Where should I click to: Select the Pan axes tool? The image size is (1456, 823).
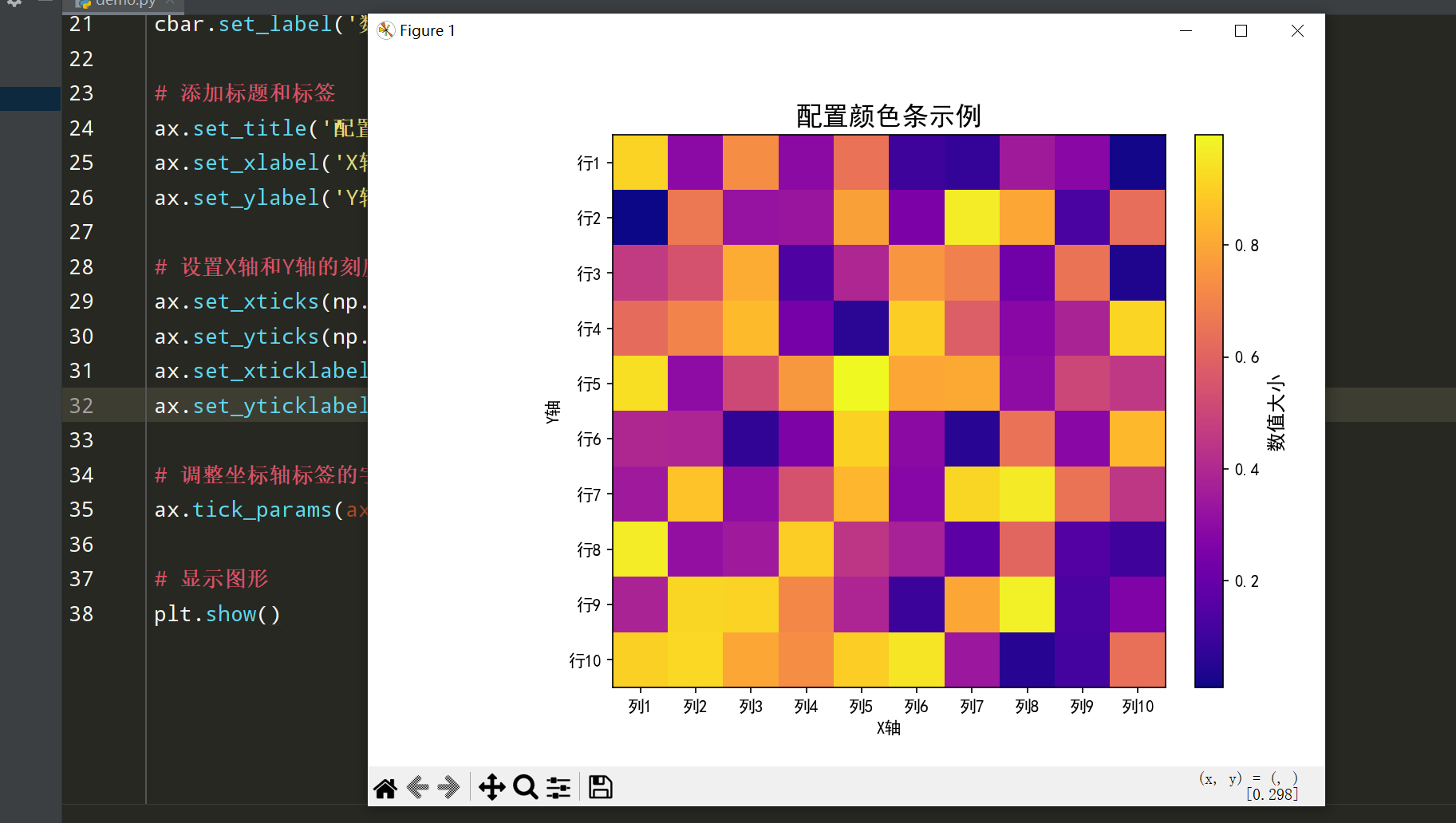point(492,788)
